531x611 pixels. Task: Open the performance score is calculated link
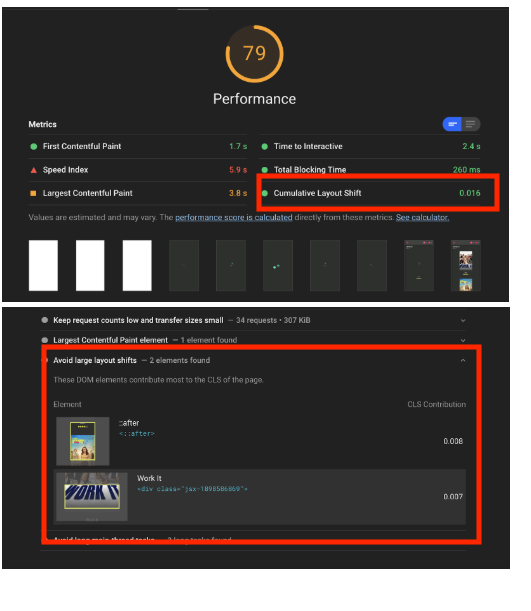[x=234, y=217]
